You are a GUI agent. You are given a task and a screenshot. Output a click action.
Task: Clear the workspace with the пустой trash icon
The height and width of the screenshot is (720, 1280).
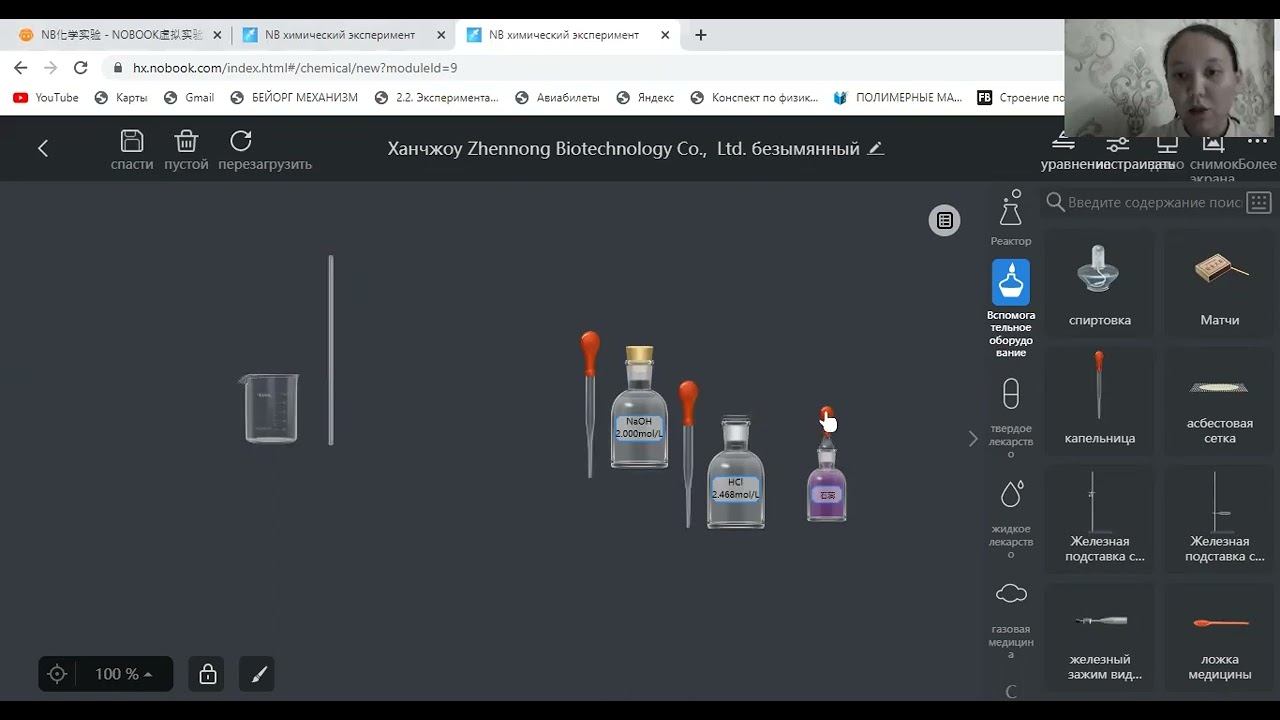pos(186,150)
